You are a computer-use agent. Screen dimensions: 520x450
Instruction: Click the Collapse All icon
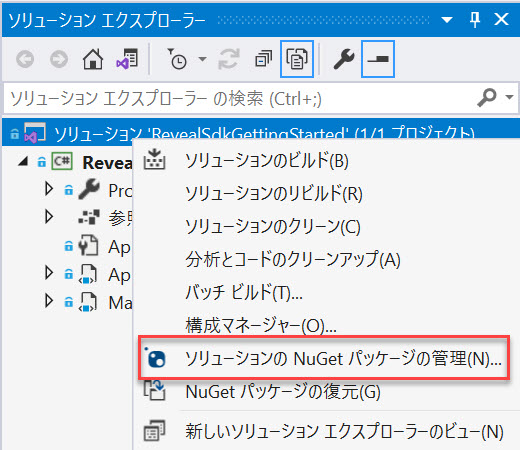(x=263, y=59)
